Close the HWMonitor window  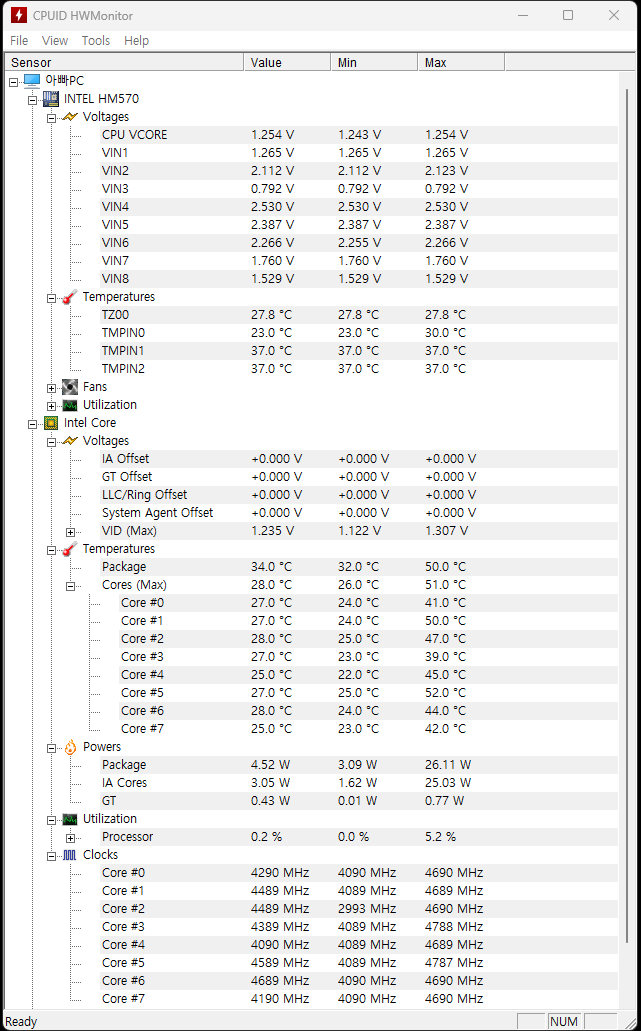(614, 15)
